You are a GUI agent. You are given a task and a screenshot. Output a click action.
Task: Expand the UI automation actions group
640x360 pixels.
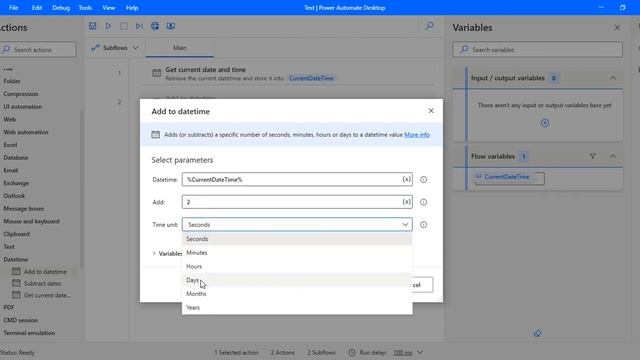tap(22, 107)
